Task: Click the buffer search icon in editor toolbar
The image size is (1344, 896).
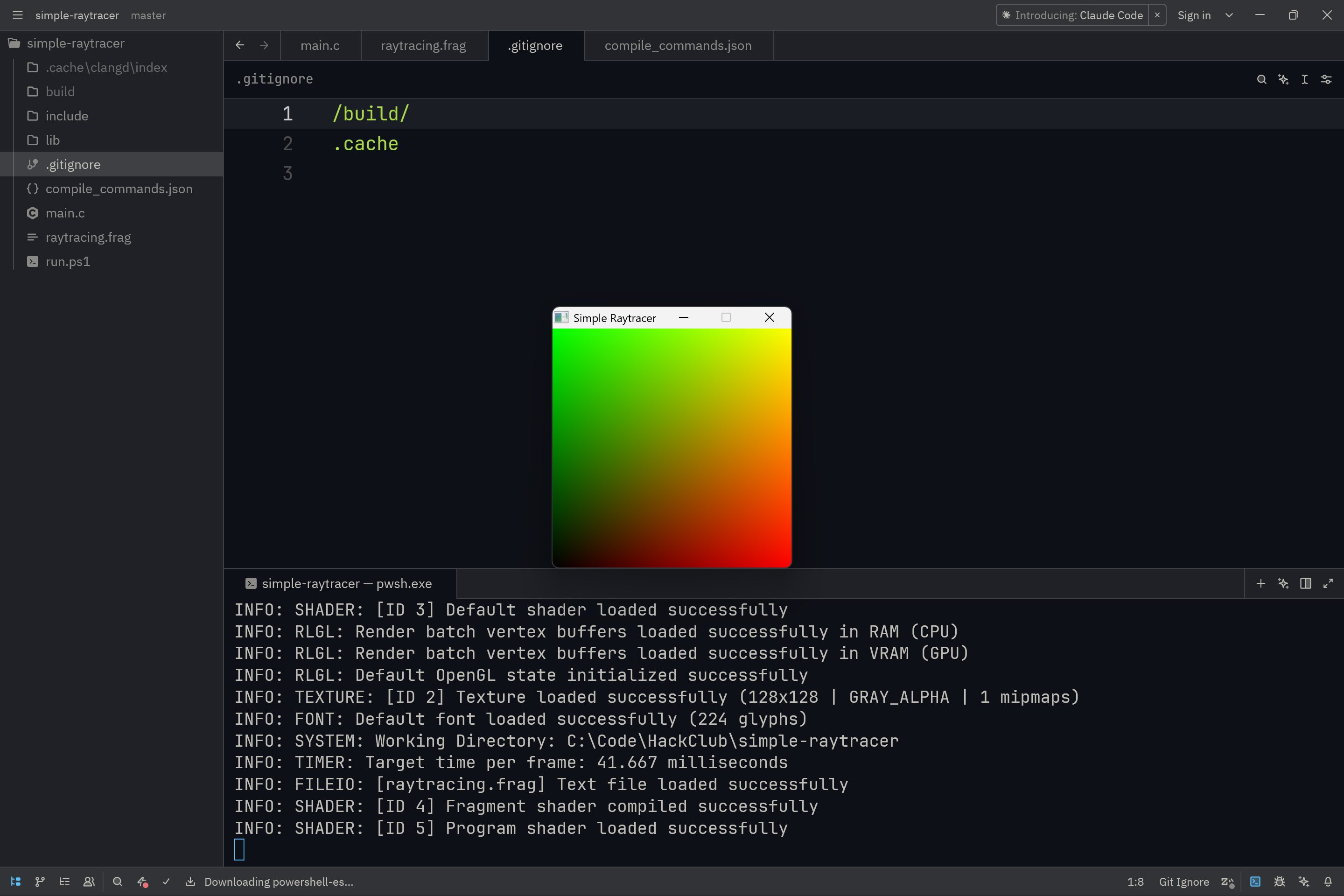Action: 1262,79
